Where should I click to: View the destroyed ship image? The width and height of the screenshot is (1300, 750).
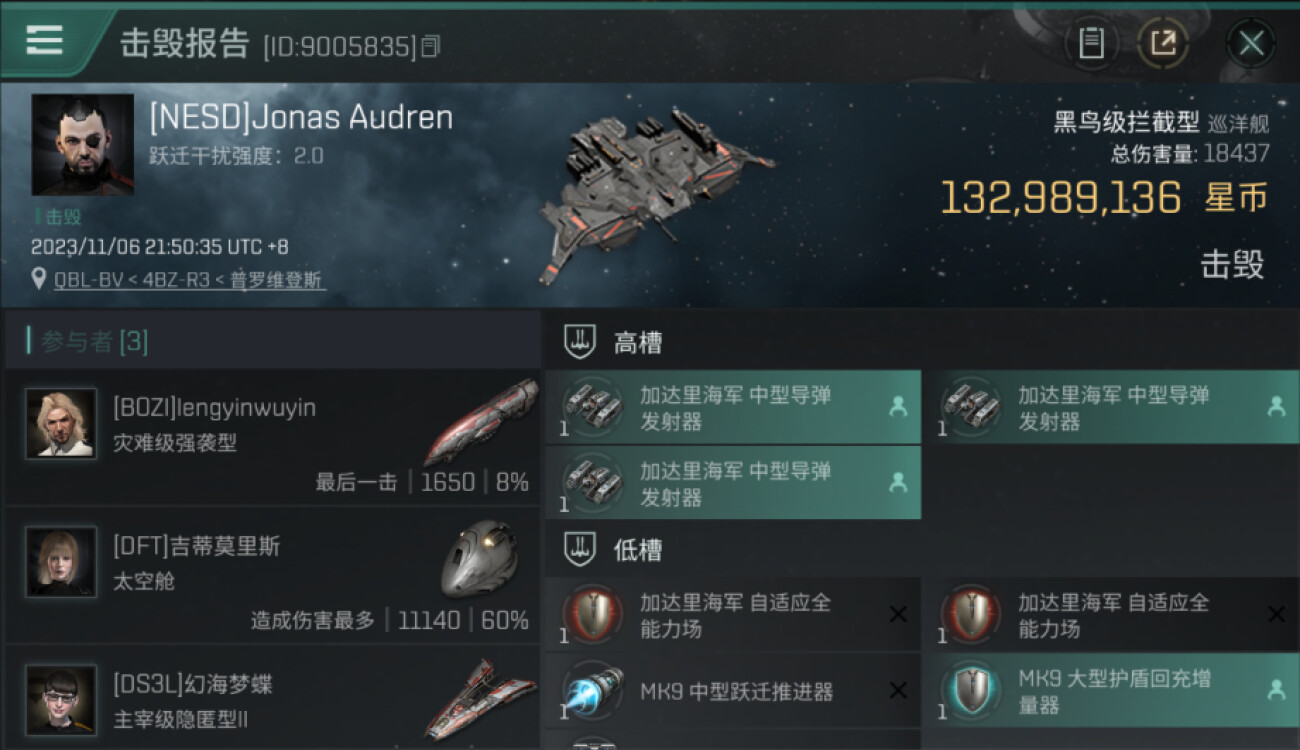click(655, 195)
